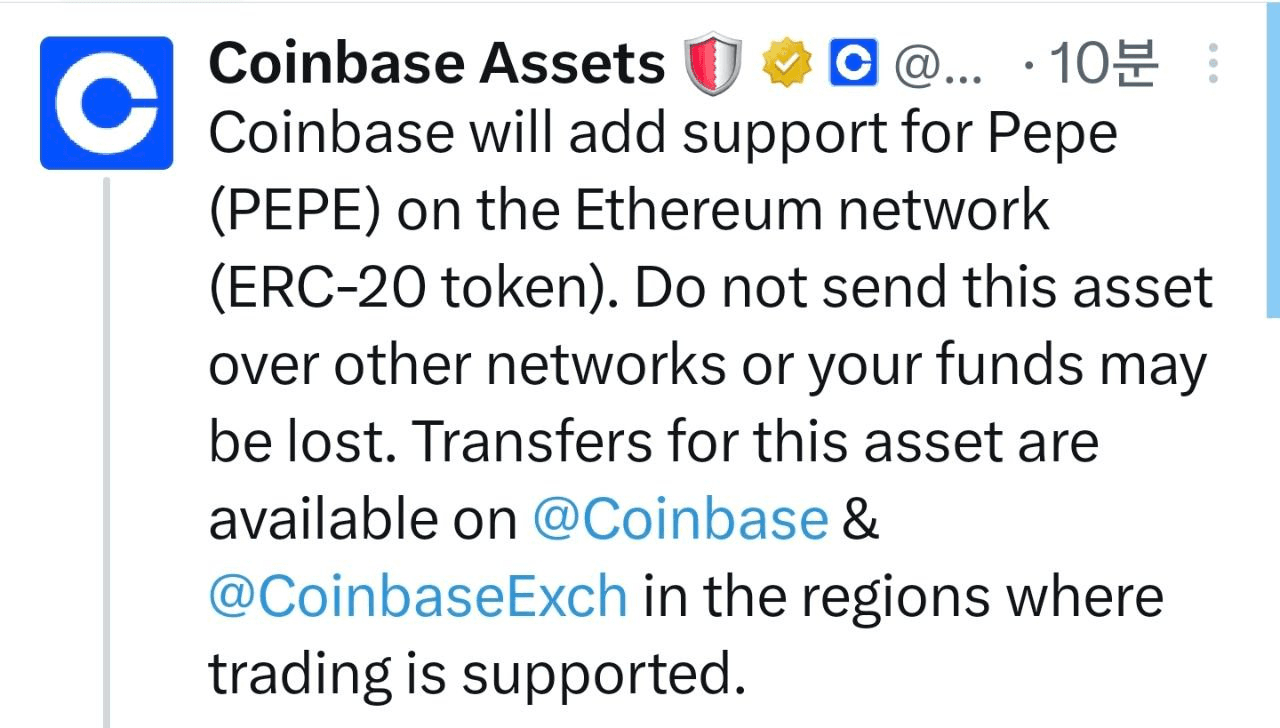Click "Do not send this asset" sentence
This screenshot has height=728, width=1280.
point(924,289)
